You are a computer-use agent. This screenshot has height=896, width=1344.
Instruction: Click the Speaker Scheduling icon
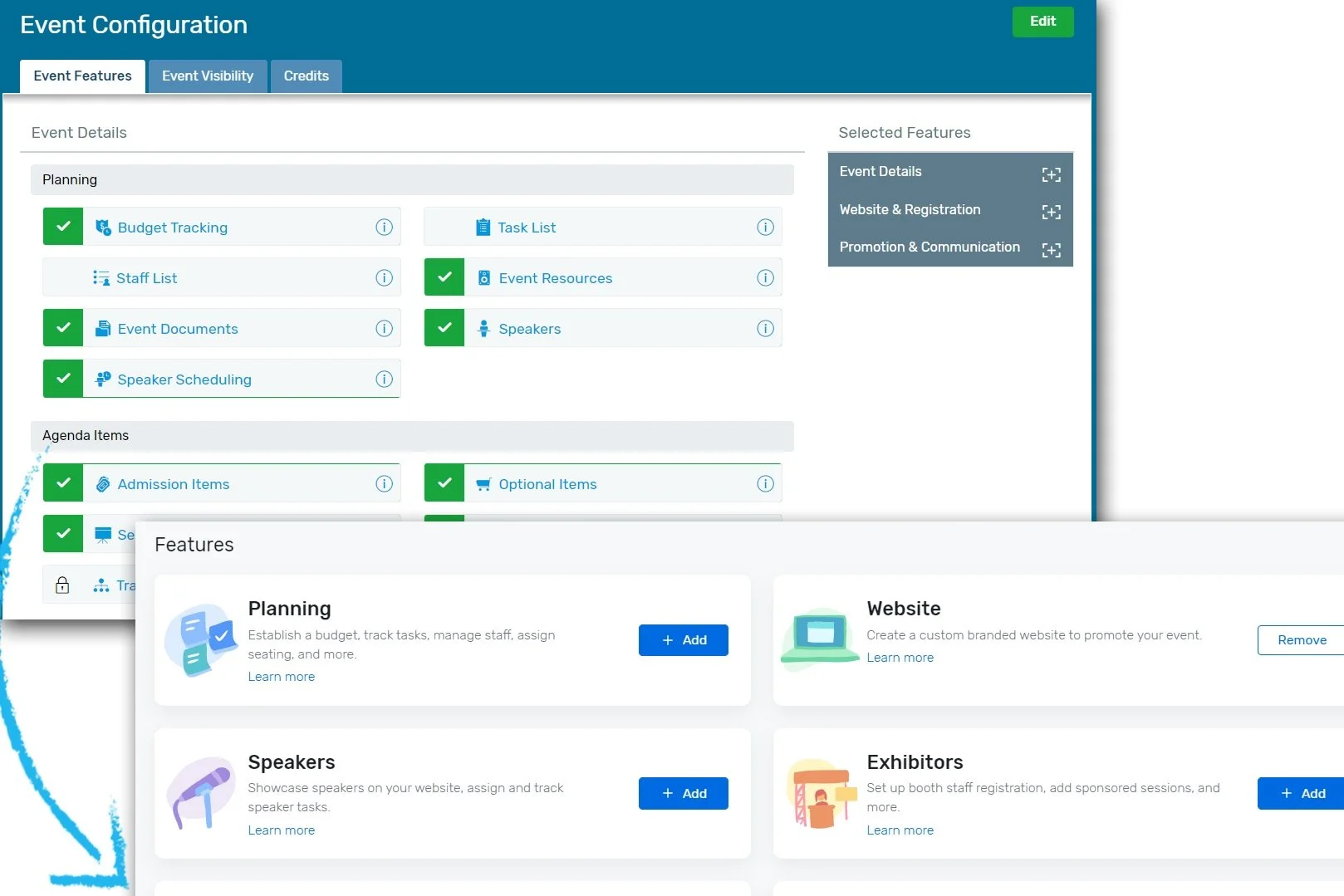(103, 379)
